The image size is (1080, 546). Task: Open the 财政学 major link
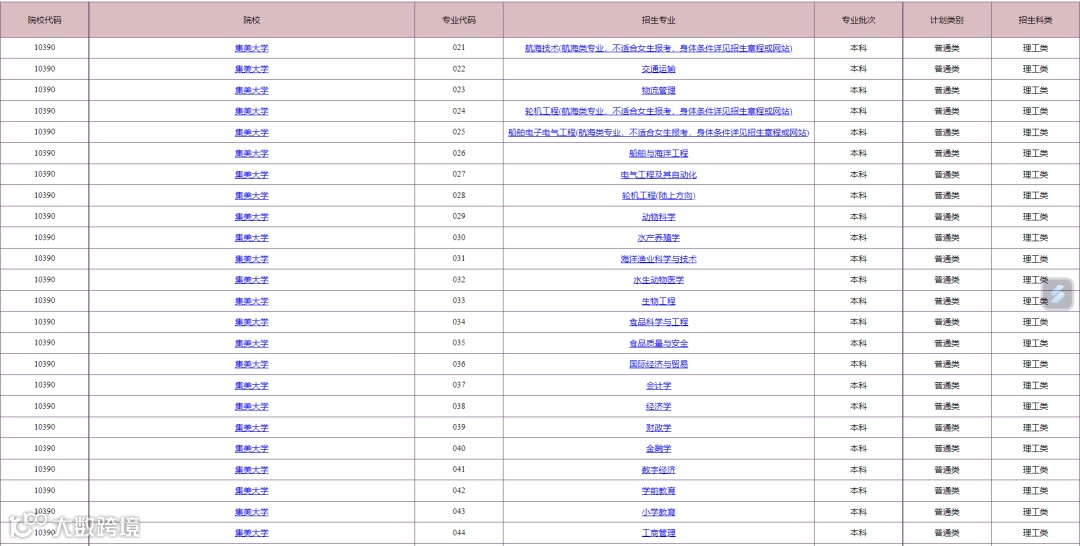pos(658,428)
